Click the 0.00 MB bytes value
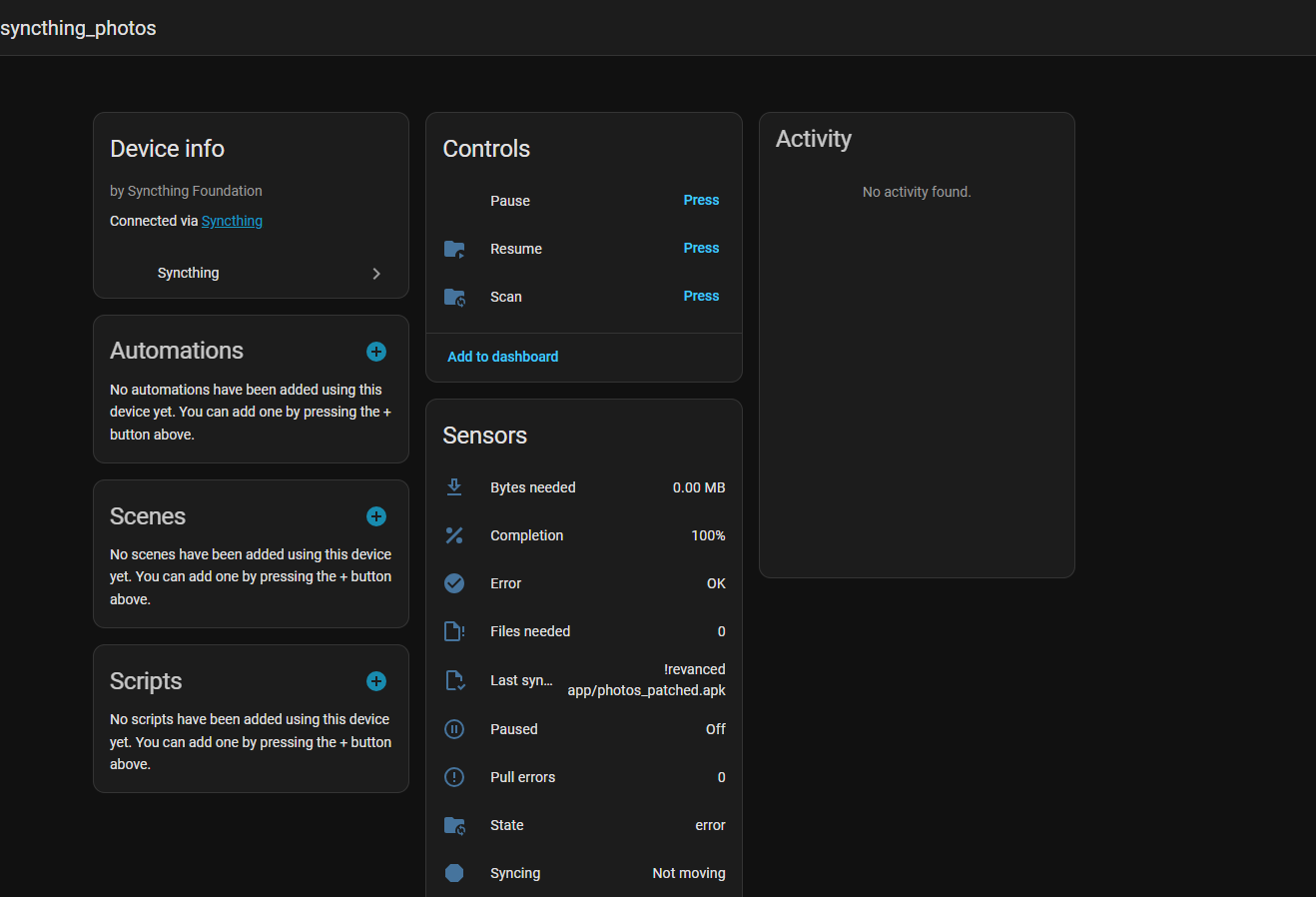The width and height of the screenshot is (1316, 897). point(699,487)
